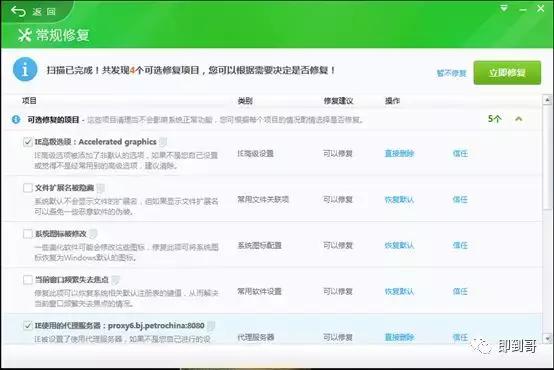Trust the 系统图标被修改 item via 信任

(x=460, y=245)
